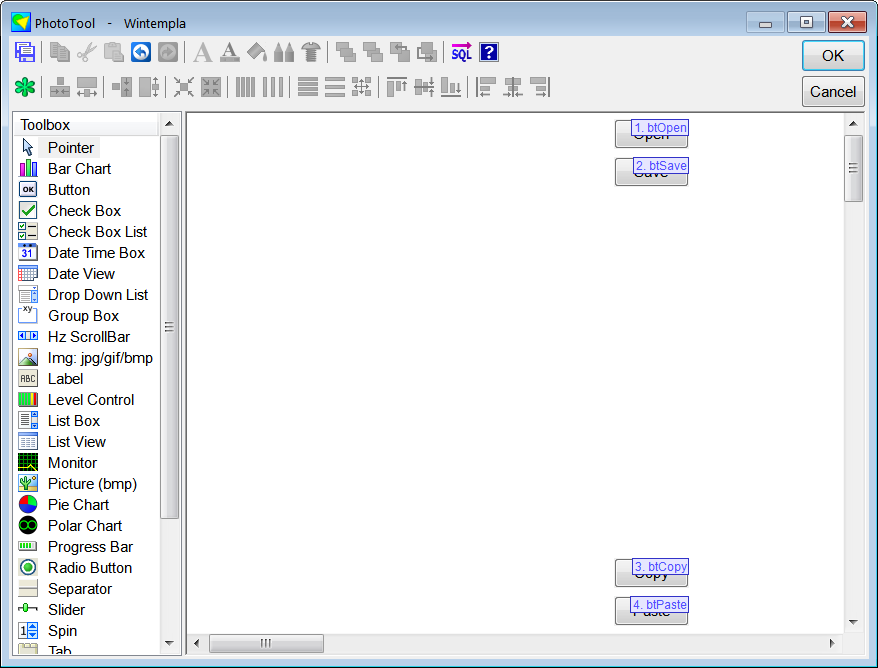Select Check Box List in Toolbox
Viewport: 878px width, 668px height.
click(97, 232)
